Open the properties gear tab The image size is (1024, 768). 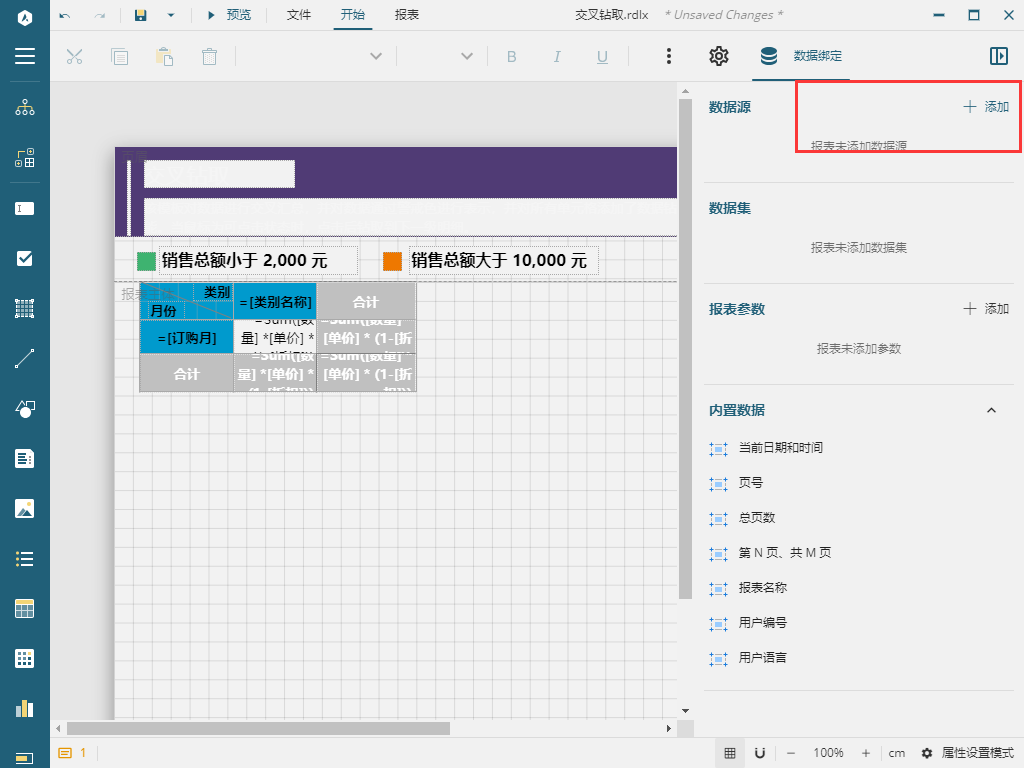pyautogui.click(x=719, y=56)
